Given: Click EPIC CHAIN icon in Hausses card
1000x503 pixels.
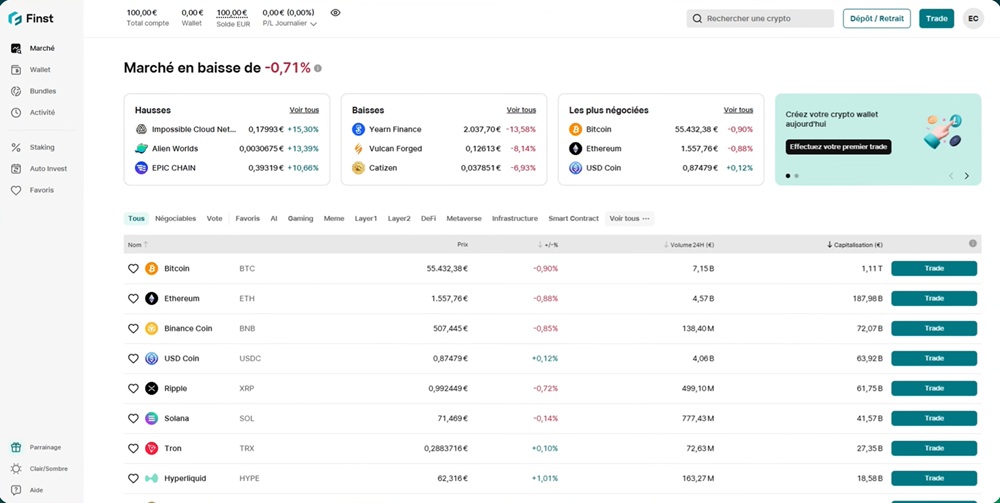Looking at the screenshot, I should pos(141,168).
